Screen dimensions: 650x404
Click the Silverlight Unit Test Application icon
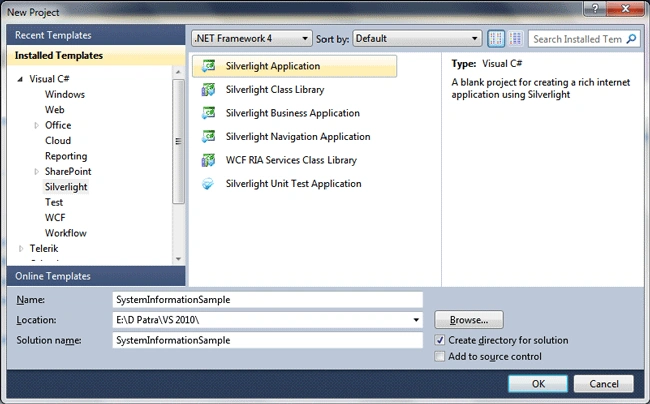pyautogui.click(x=208, y=184)
